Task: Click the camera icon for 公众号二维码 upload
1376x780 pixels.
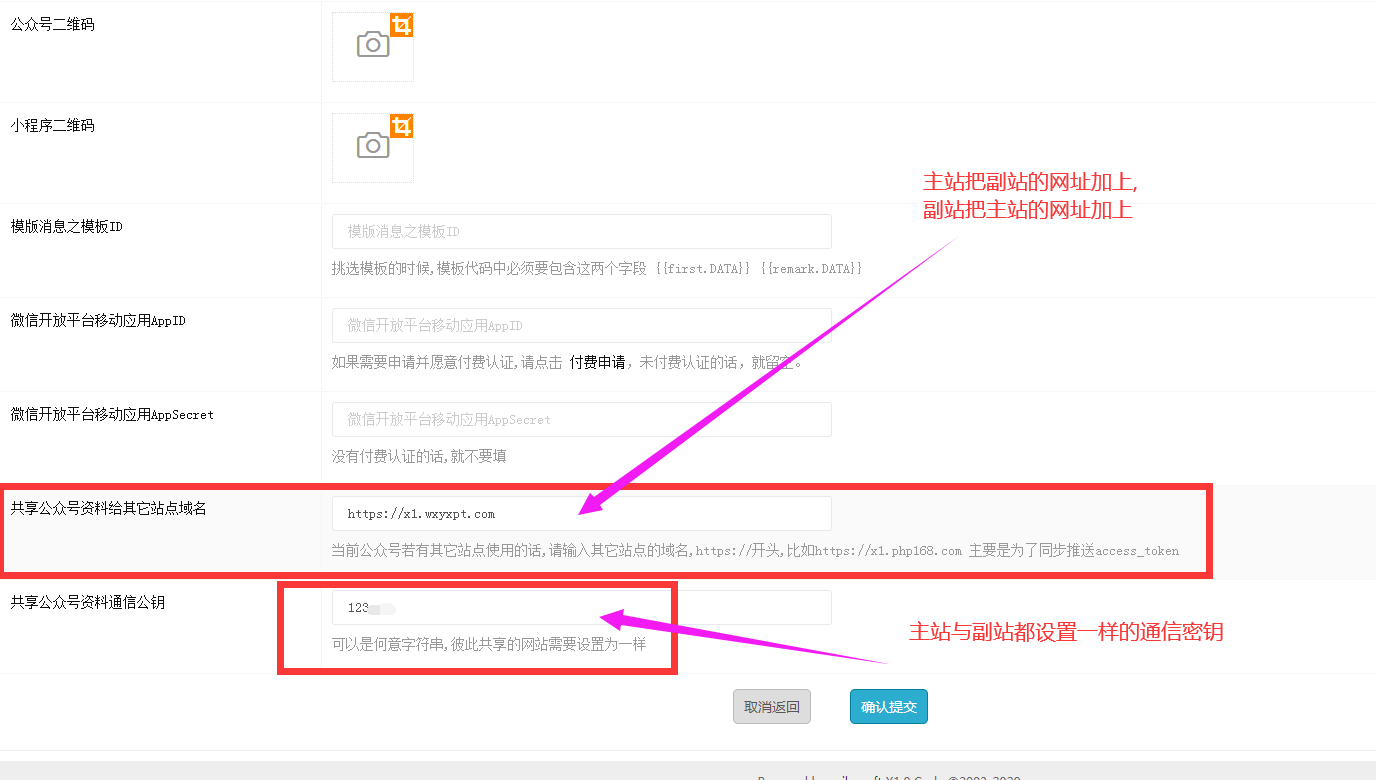Action: [x=372, y=45]
